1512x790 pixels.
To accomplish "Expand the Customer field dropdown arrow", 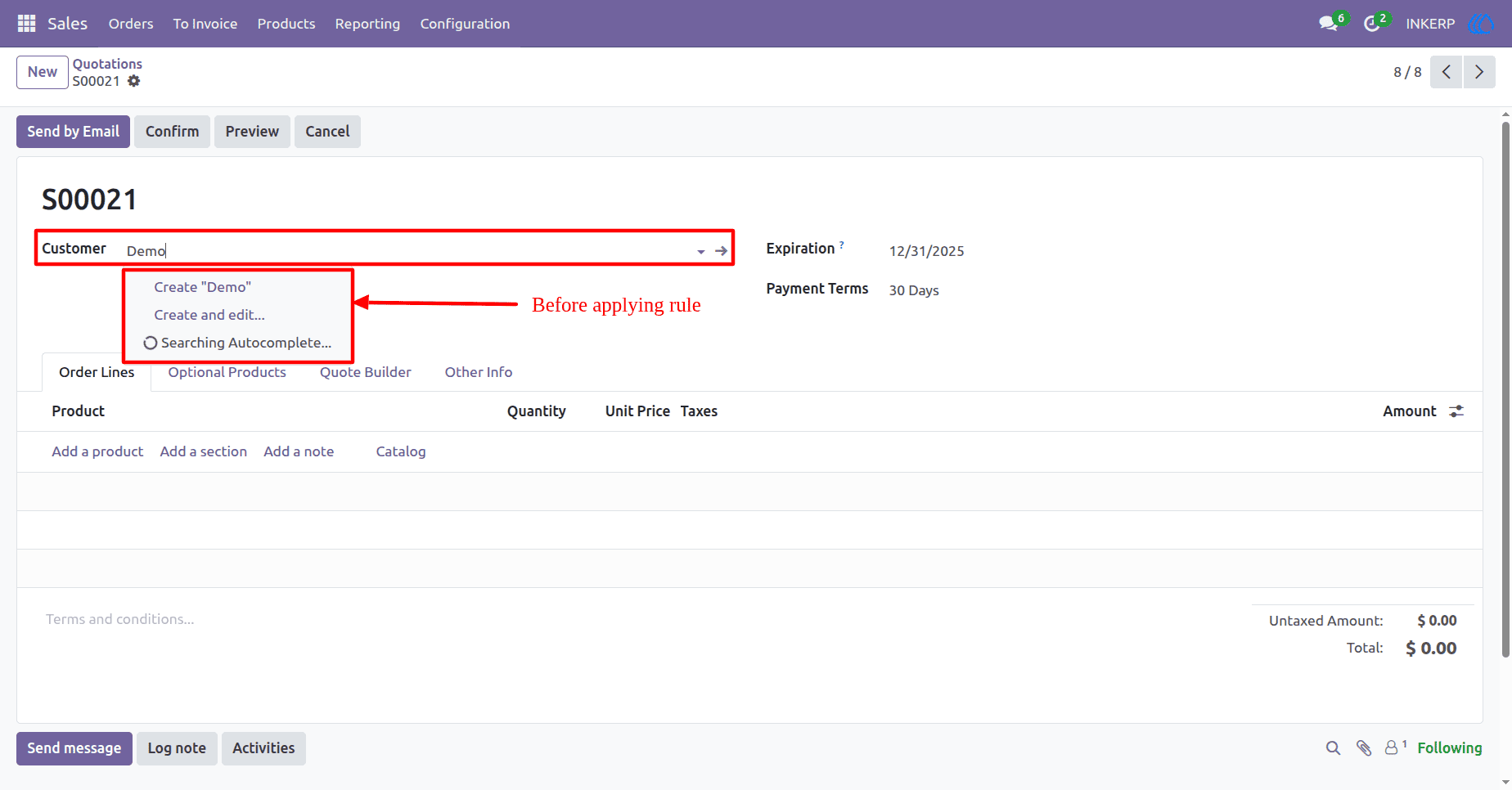I will point(701,252).
